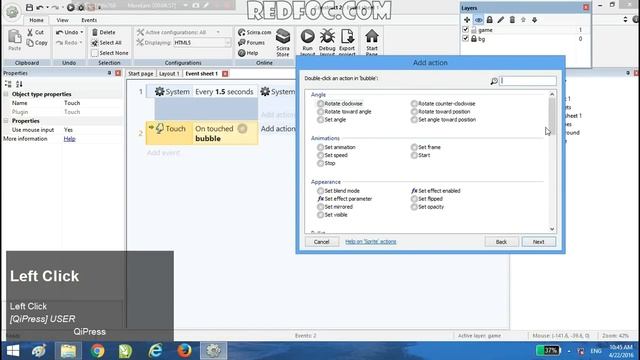
Task: Click the Help link in Properties panel
Action: [x=69, y=139]
